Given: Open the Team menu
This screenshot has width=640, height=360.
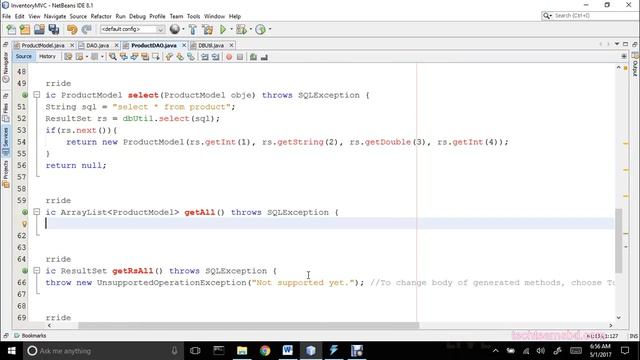Looking at the screenshot, I should coord(176,16).
